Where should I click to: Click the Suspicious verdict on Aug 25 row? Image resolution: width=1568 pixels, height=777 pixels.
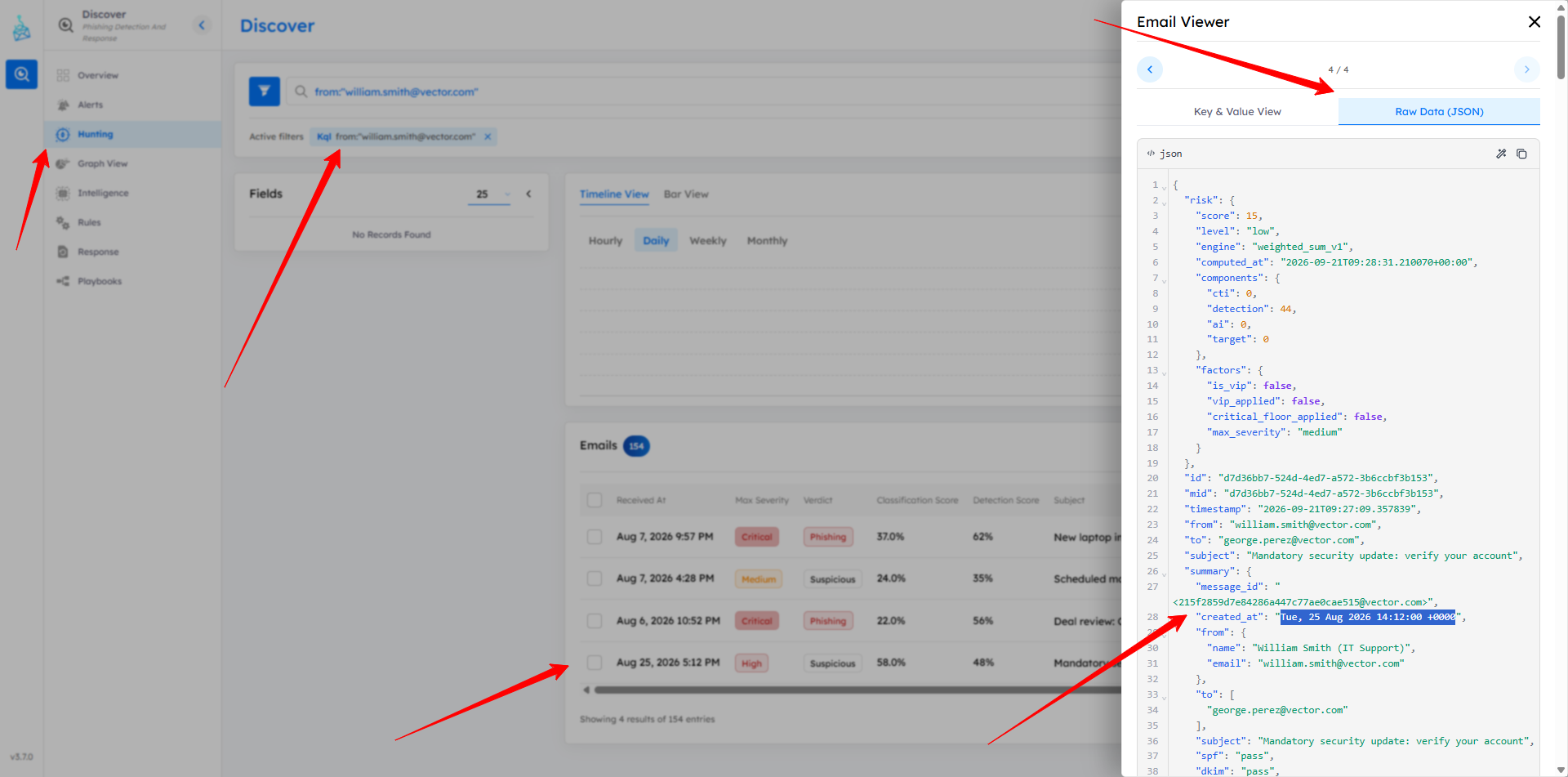pyautogui.click(x=832, y=663)
